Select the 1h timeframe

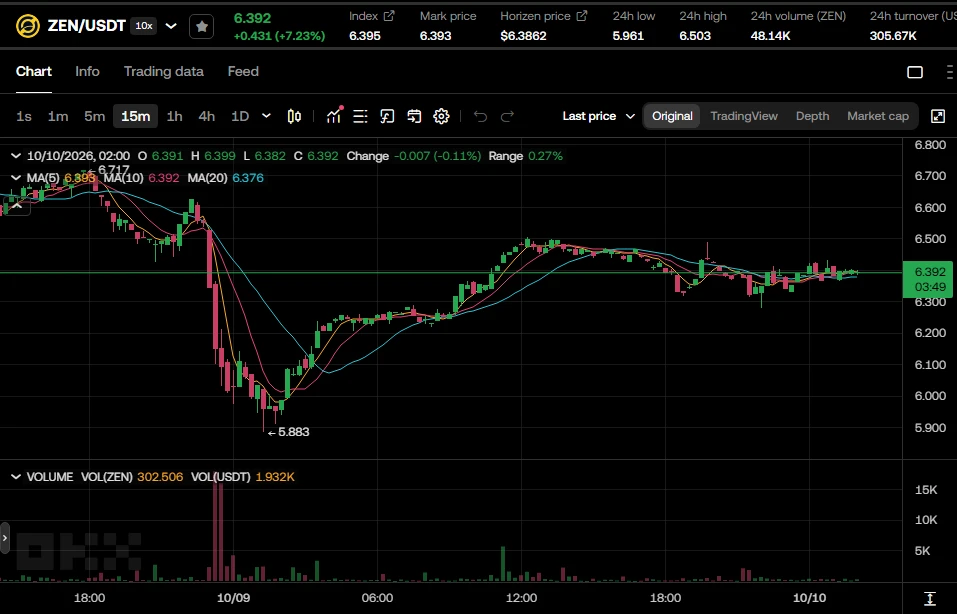[175, 116]
